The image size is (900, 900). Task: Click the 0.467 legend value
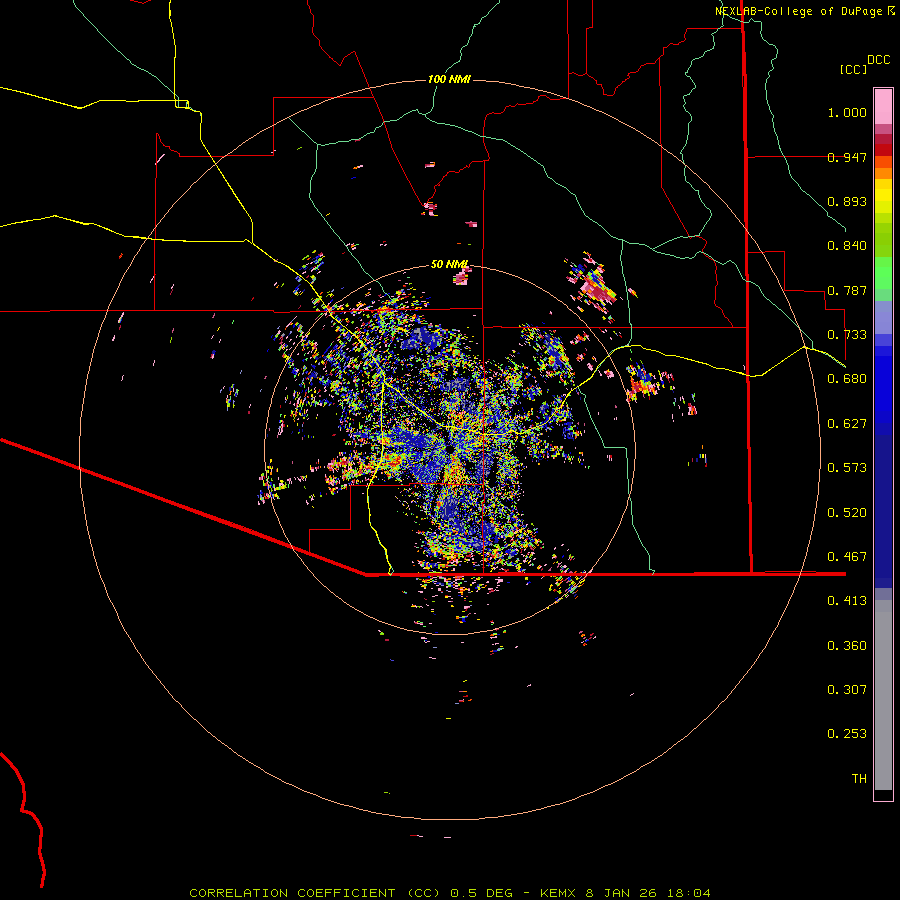pos(847,557)
